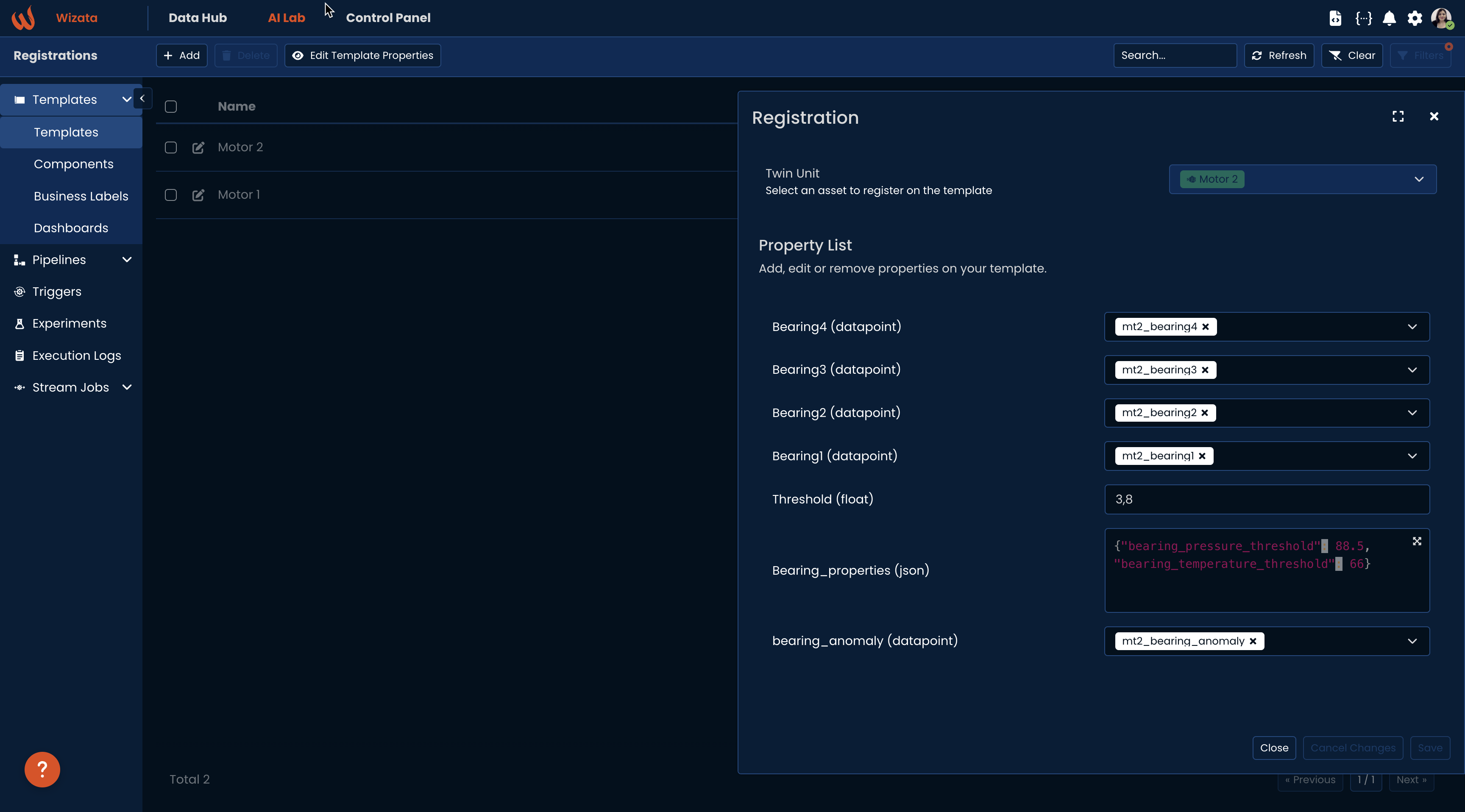Open Business Labels in the sidebar
1465x812 pixels.
pos(81,196)
